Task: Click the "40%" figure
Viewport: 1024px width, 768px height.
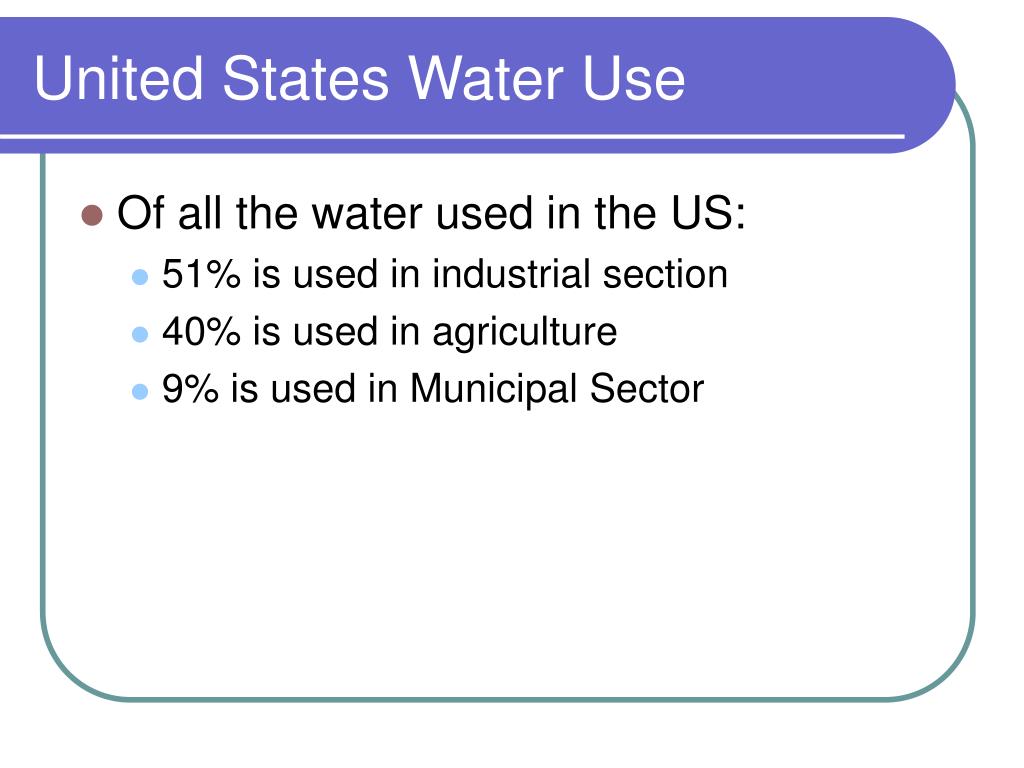Action: (201, 331)
